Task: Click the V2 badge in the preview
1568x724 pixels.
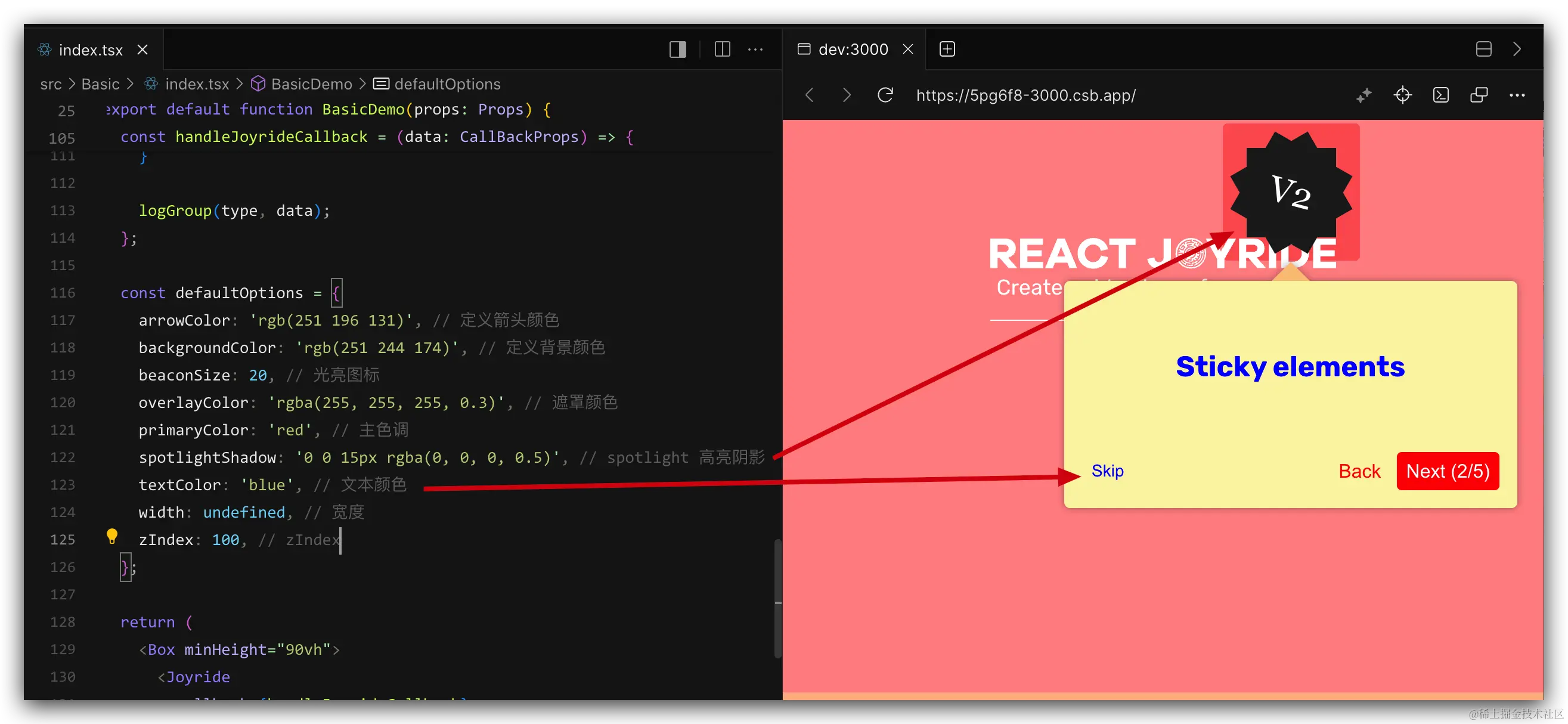Action: 1291,192
